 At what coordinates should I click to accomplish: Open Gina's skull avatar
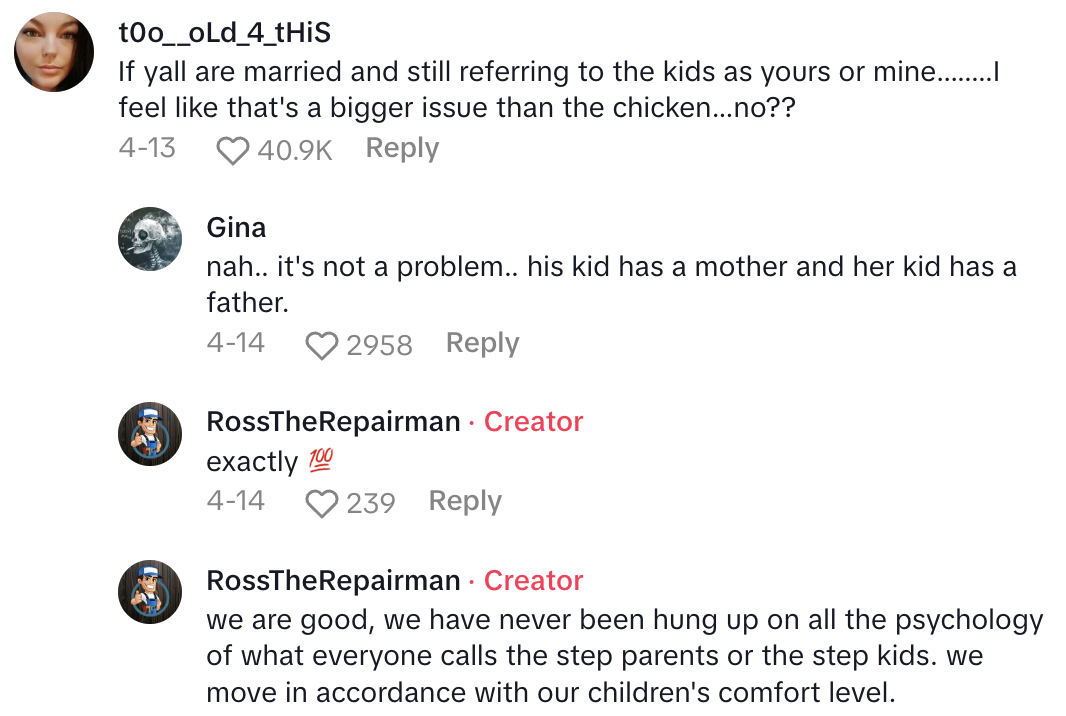[150, 239]
